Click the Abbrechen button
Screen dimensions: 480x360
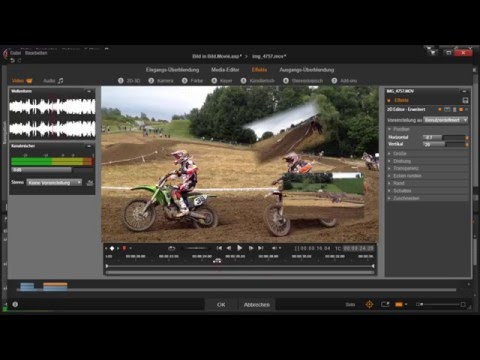click(x=256, y=305)
